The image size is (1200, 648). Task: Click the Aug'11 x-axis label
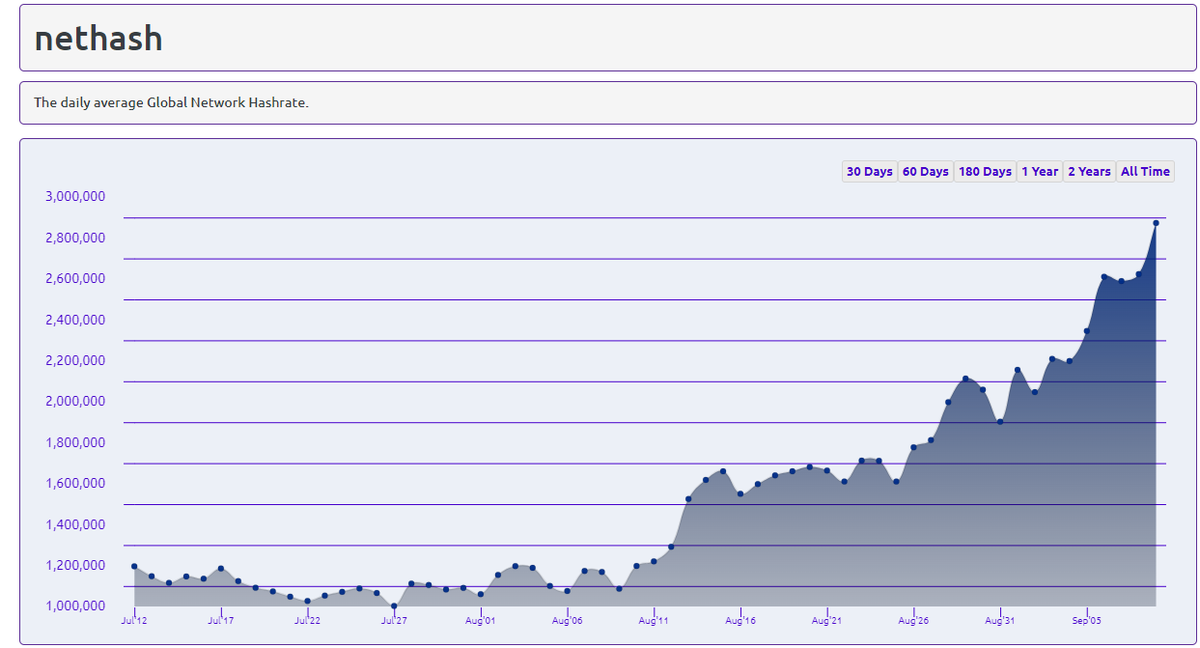click(654, 621)
